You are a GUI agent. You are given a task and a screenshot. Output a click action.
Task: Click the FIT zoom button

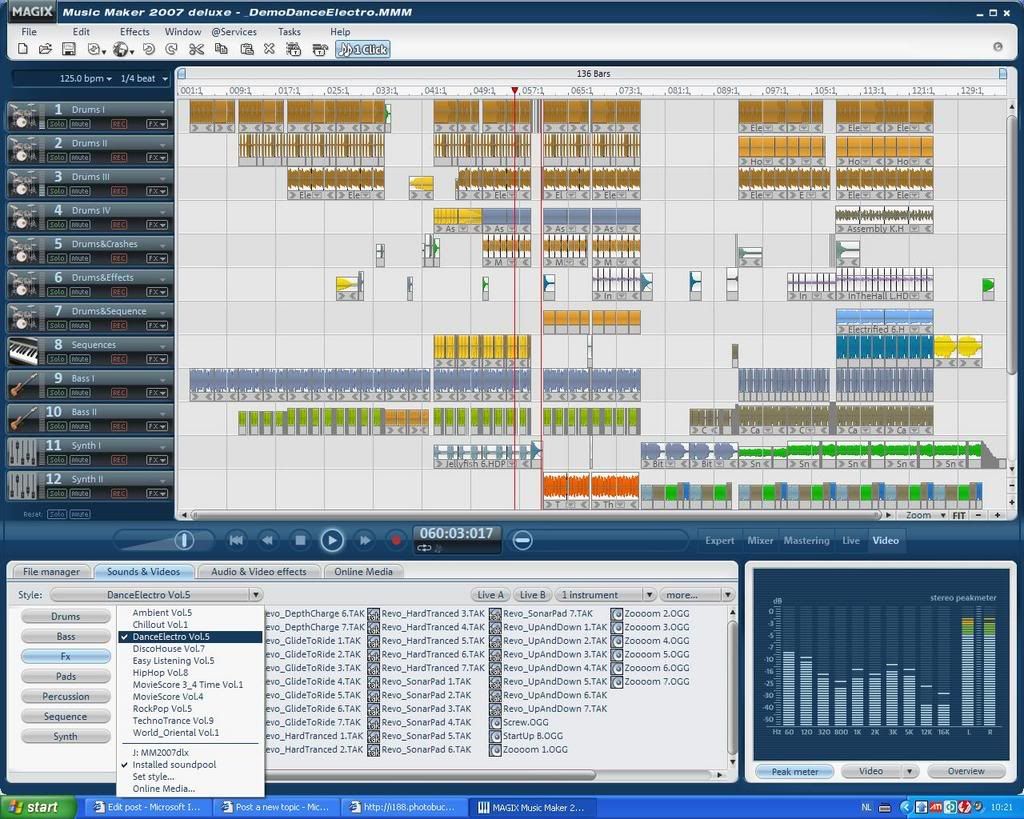[959, 515]
